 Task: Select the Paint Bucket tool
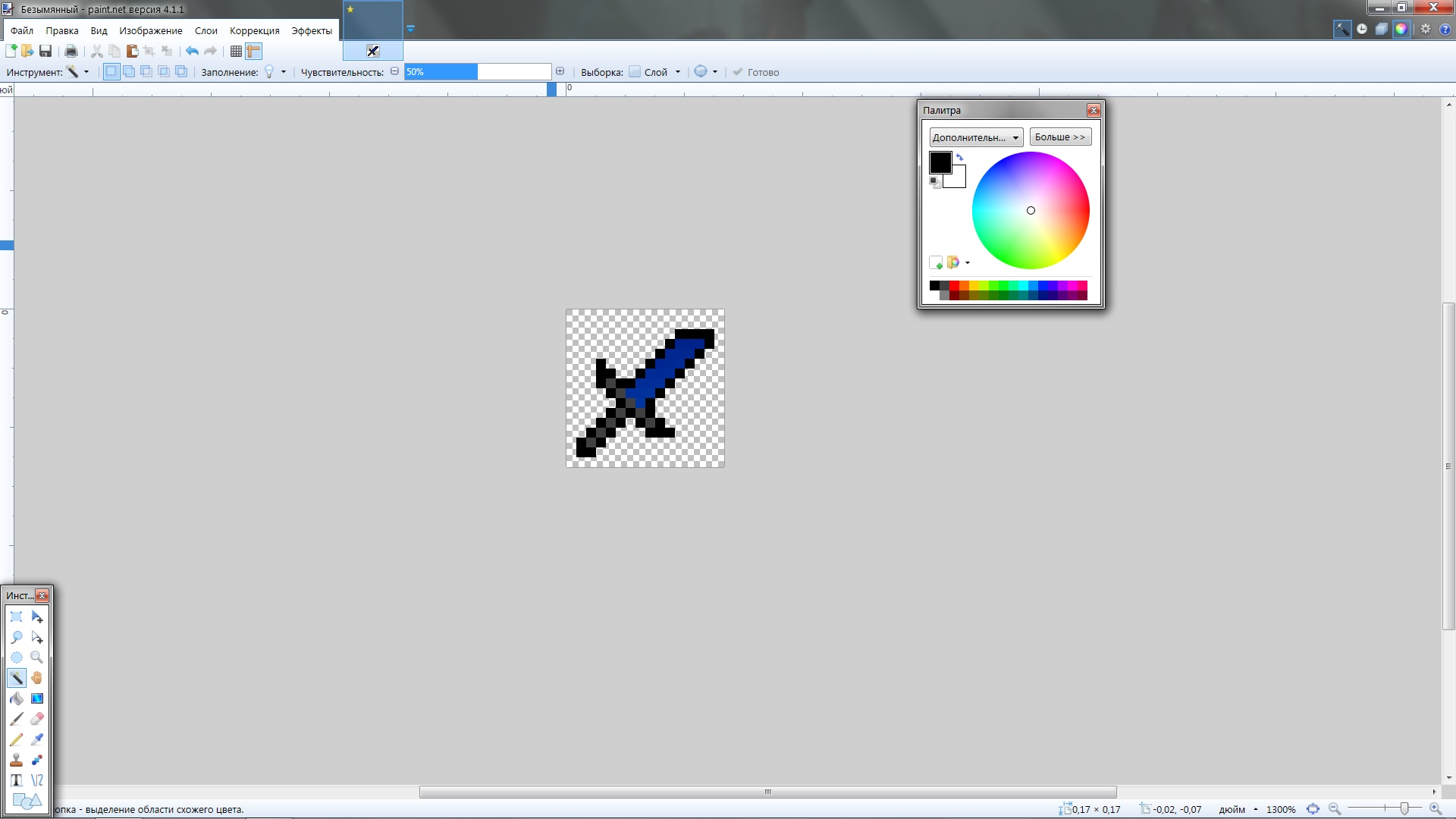coord(17,698)
